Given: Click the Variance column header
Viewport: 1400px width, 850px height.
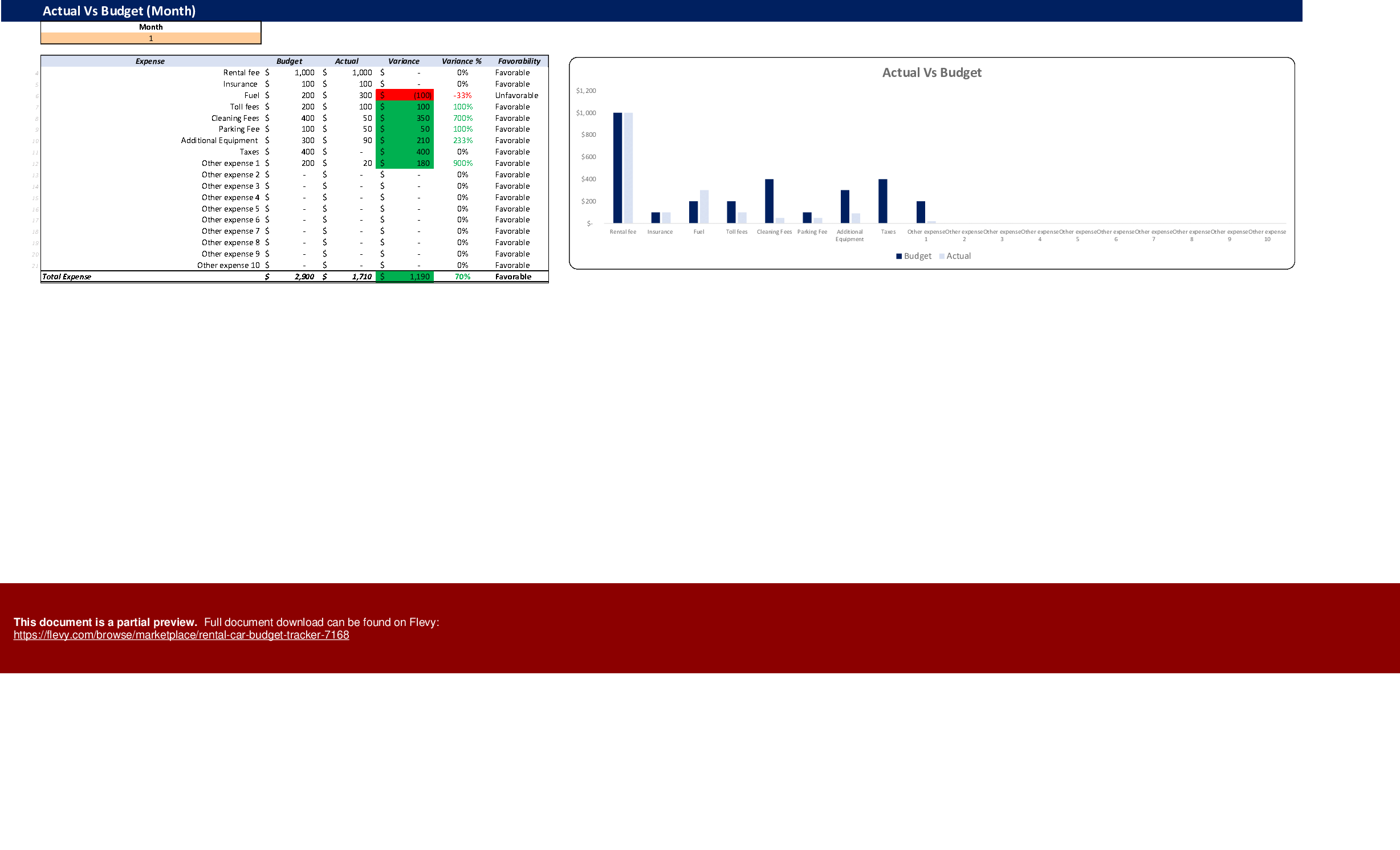Looking at the screenshot, I should pyautogui.click(x=405, y=61).
